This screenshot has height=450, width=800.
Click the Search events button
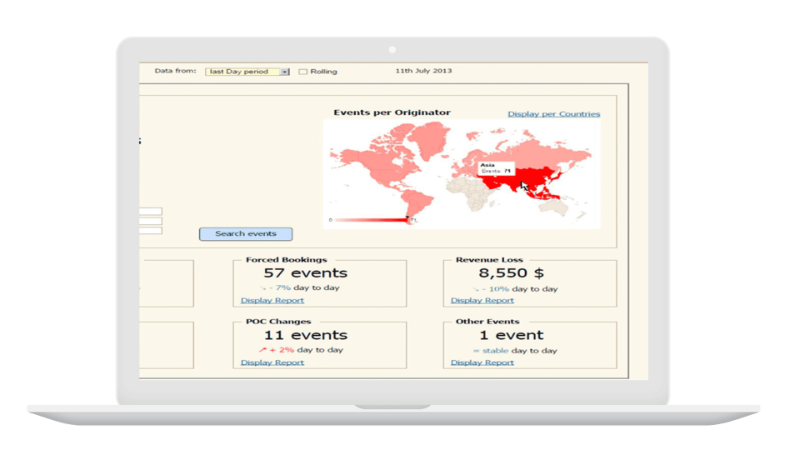coord(245,234)
